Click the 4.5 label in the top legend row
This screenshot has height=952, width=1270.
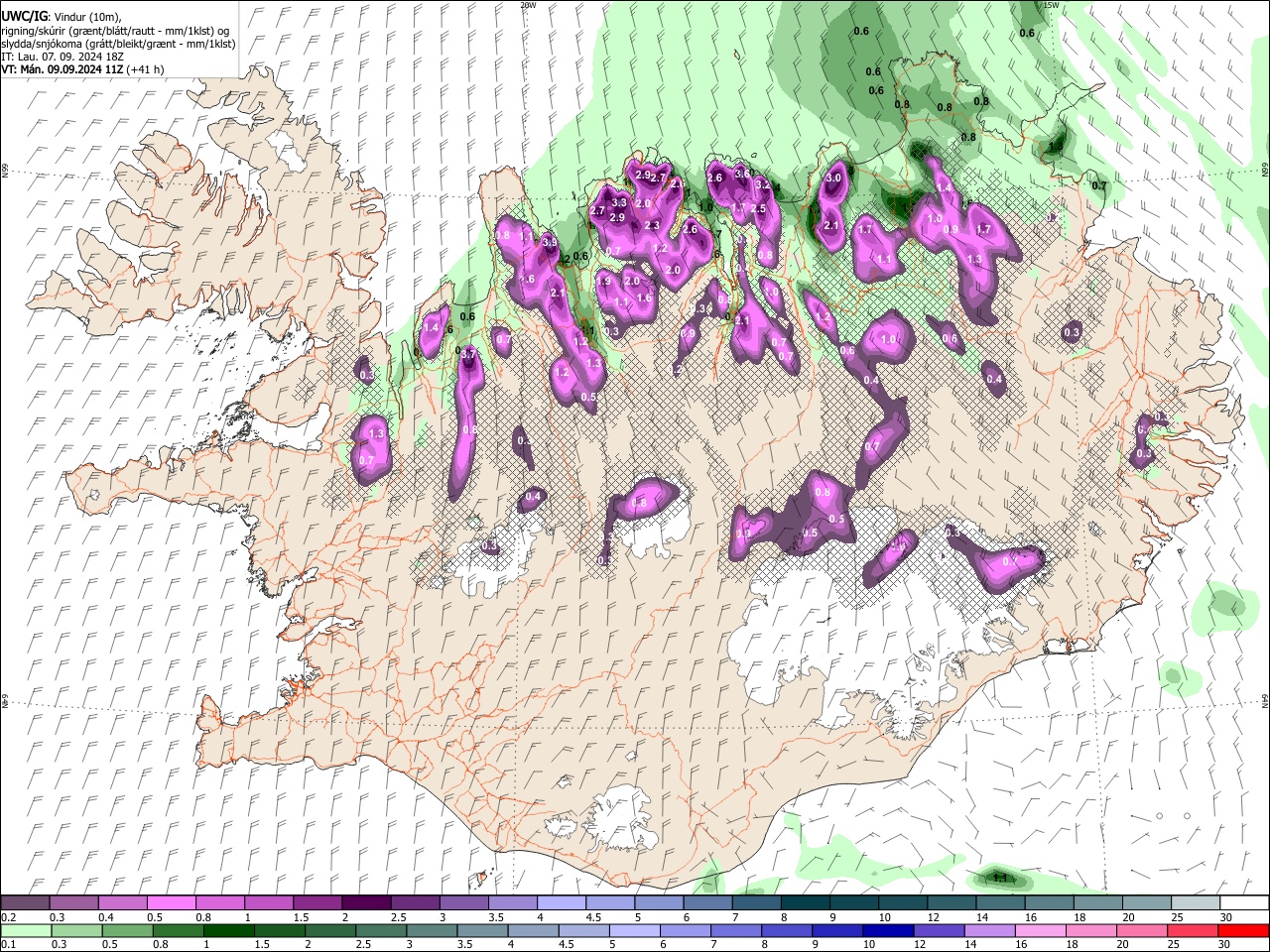click(593, 917)
